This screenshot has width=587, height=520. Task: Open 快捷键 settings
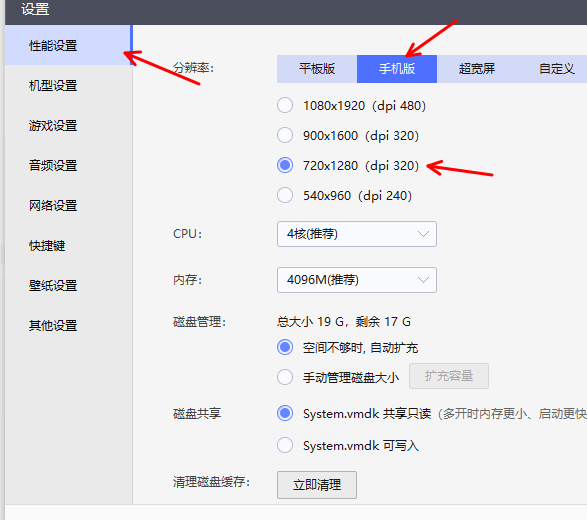coord(69,246)
